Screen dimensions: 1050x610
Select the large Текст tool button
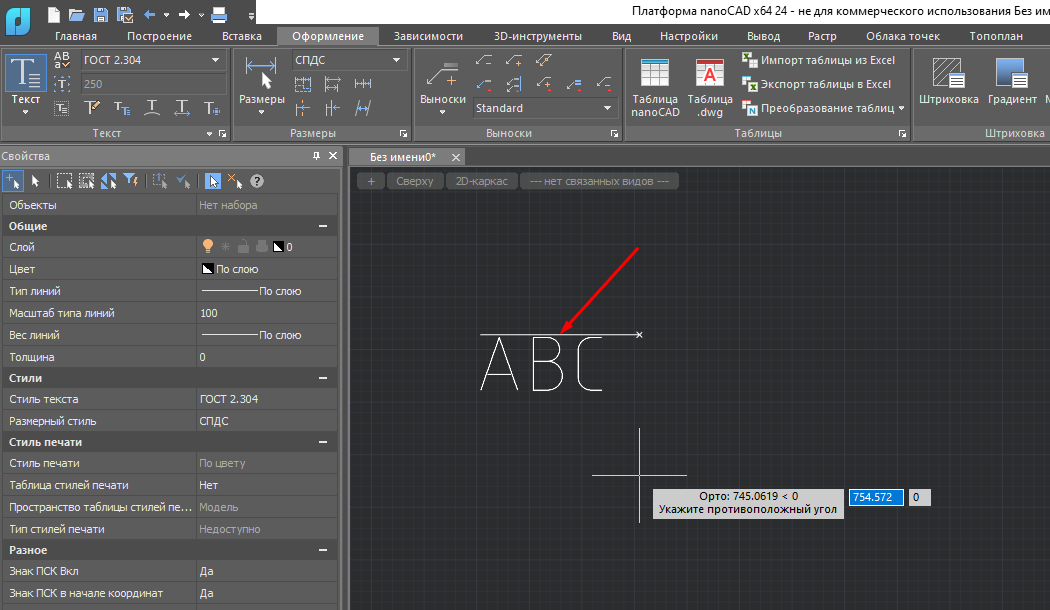tap(25, 83)
